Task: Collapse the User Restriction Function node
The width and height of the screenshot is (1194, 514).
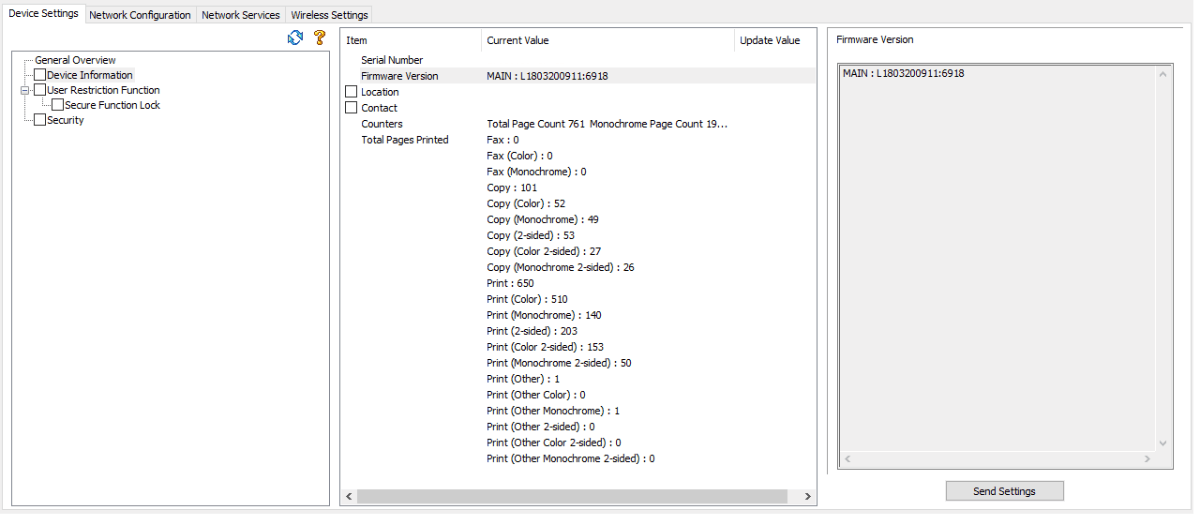Action: (24, 90)
